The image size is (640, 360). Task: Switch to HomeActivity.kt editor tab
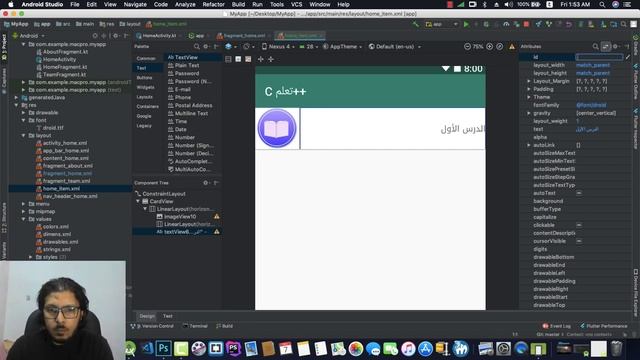[x=159, y=36]
